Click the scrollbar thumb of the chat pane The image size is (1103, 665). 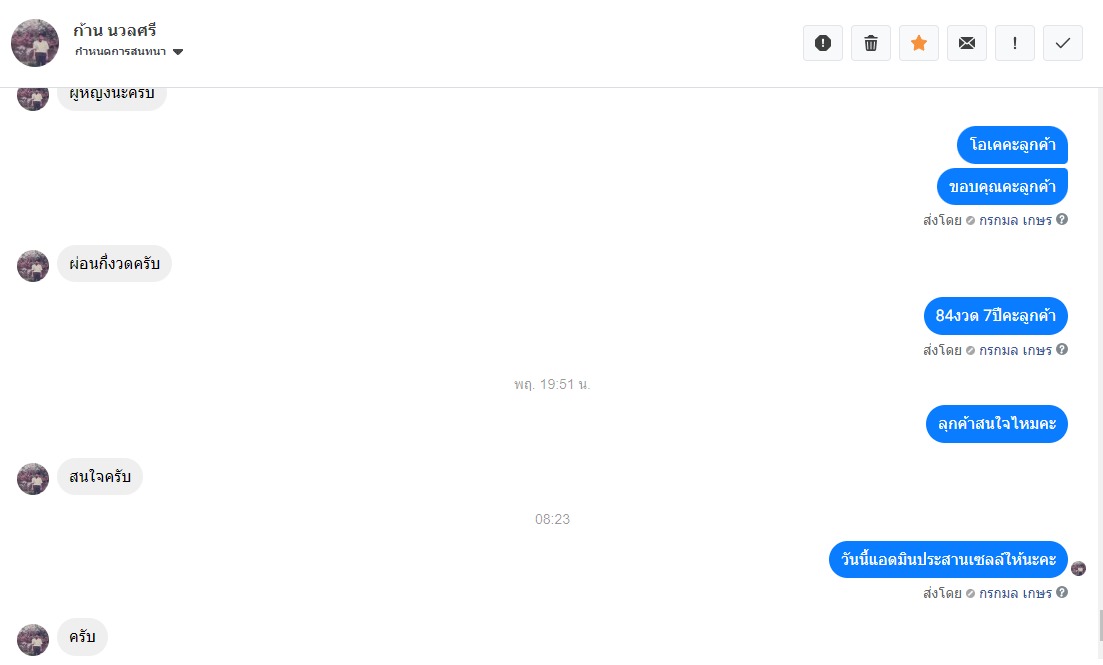pyautogui.click(x=1099, y=626)
